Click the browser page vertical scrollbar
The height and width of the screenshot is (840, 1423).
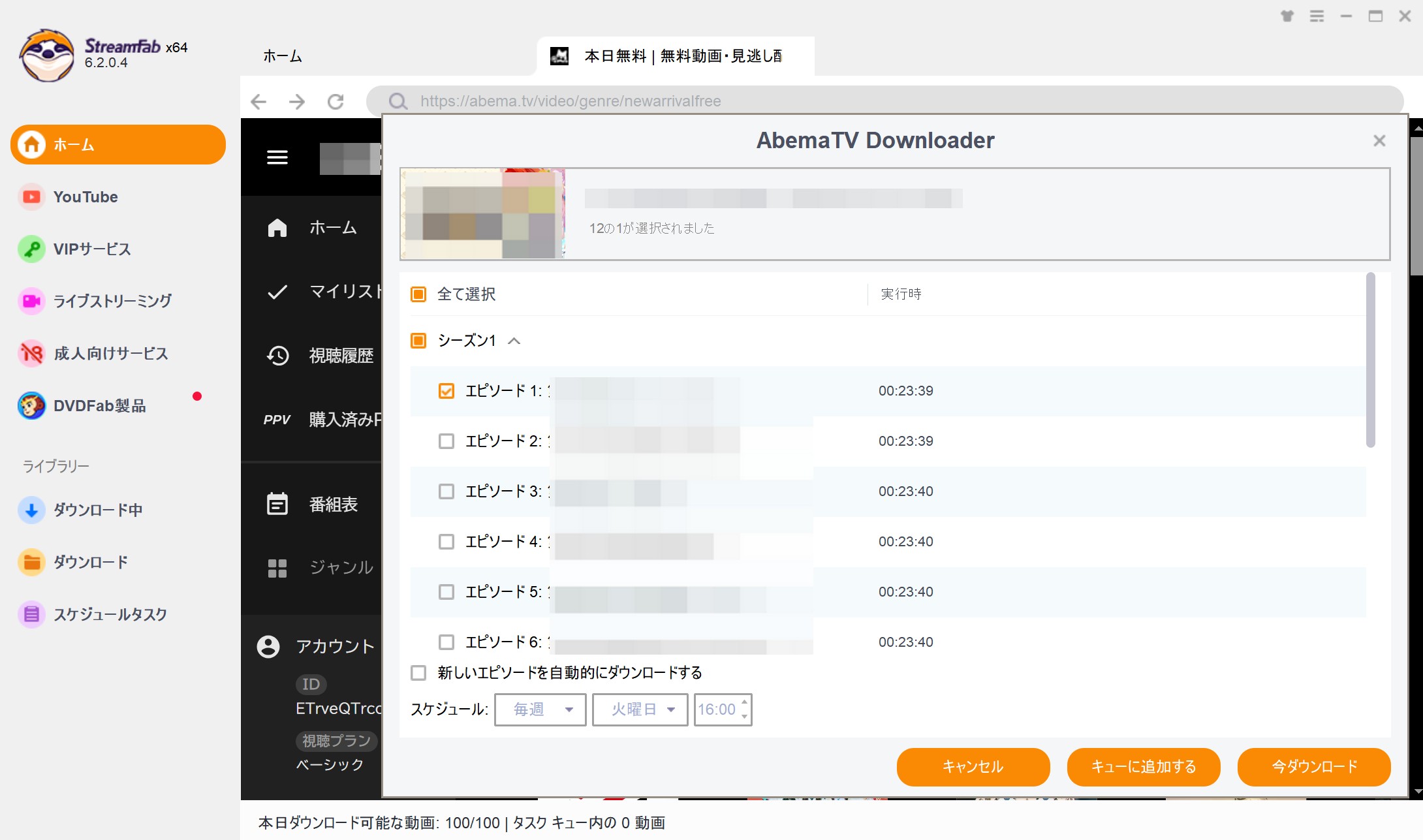point(1417,206)
